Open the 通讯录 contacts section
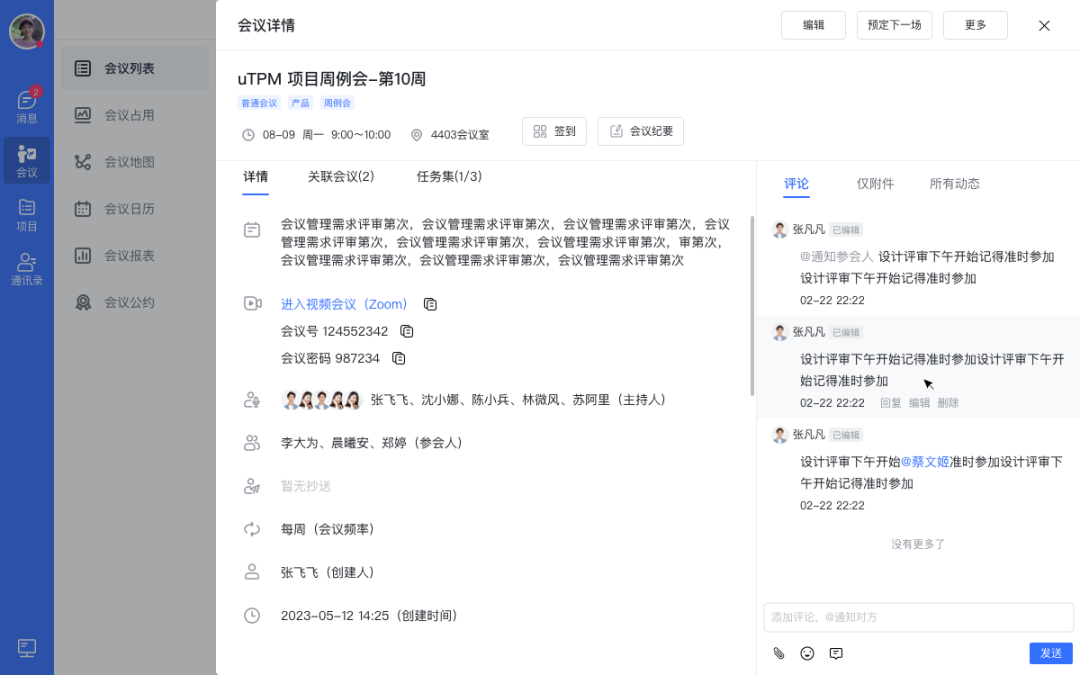This screenshot has width=1080, height=675. [27, 266]
